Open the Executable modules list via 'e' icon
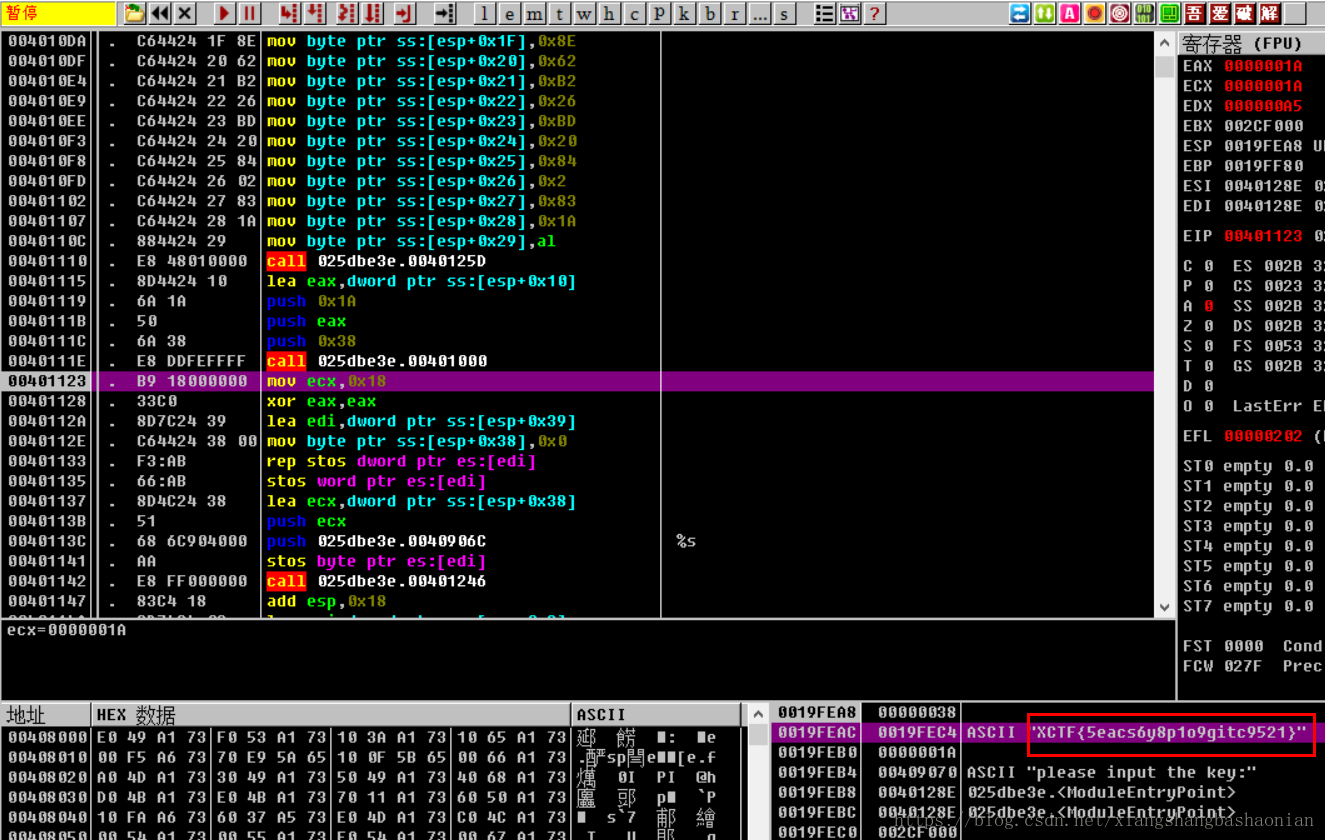This screenshot has width=1325, height=840. pos(508,14)
